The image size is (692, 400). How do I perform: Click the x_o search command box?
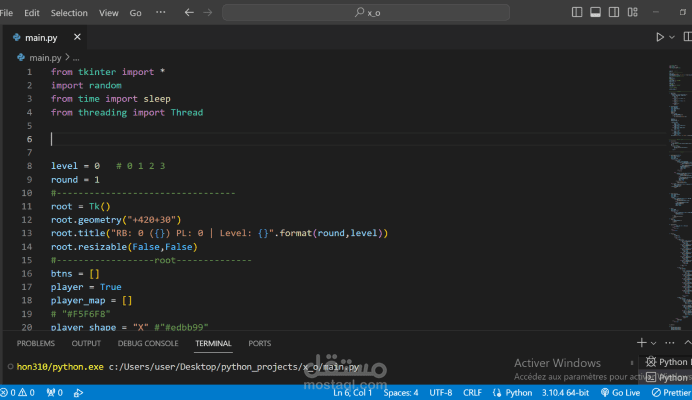366,12
